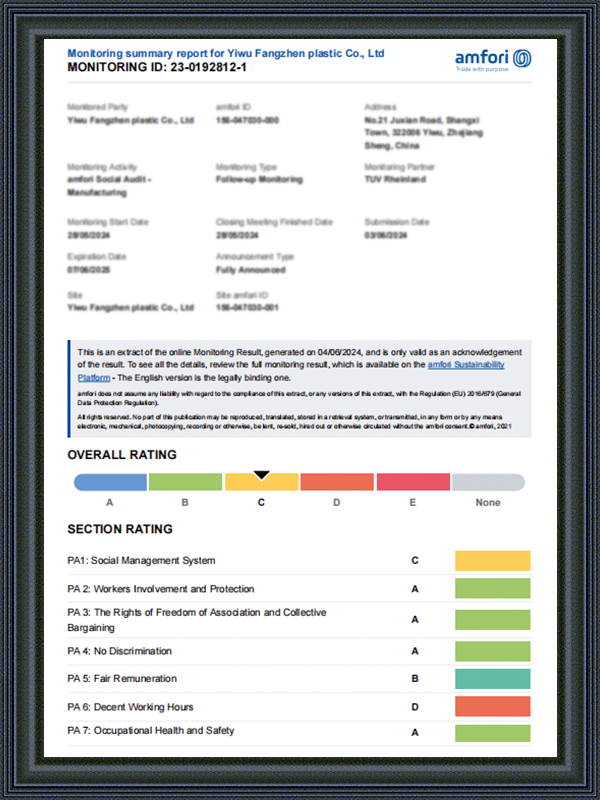Click the 'Follow-up Monitoring' type value
This screenshot has width=600, height=800.
pos(259,179)
